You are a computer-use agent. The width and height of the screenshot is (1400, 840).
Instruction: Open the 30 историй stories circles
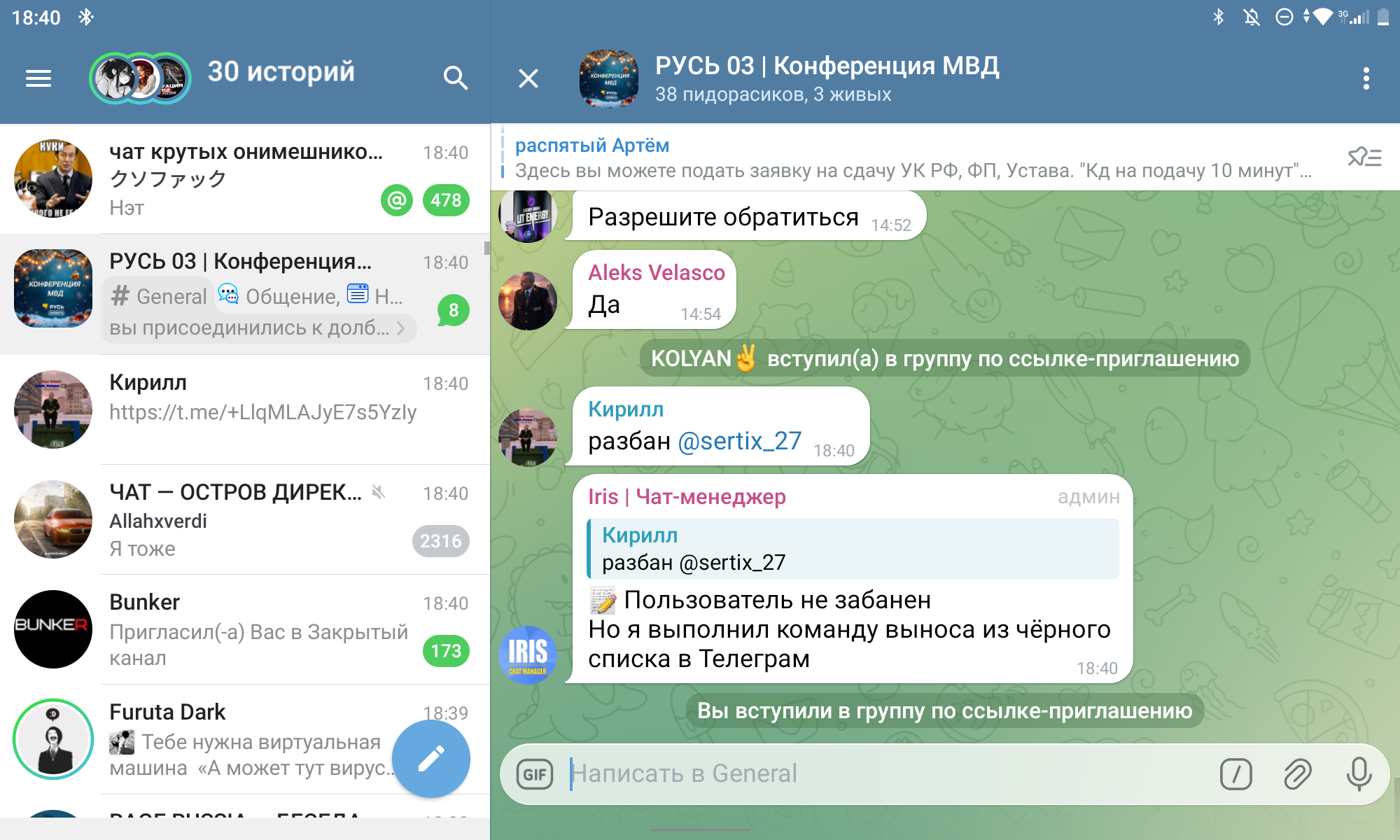point(140,78)
